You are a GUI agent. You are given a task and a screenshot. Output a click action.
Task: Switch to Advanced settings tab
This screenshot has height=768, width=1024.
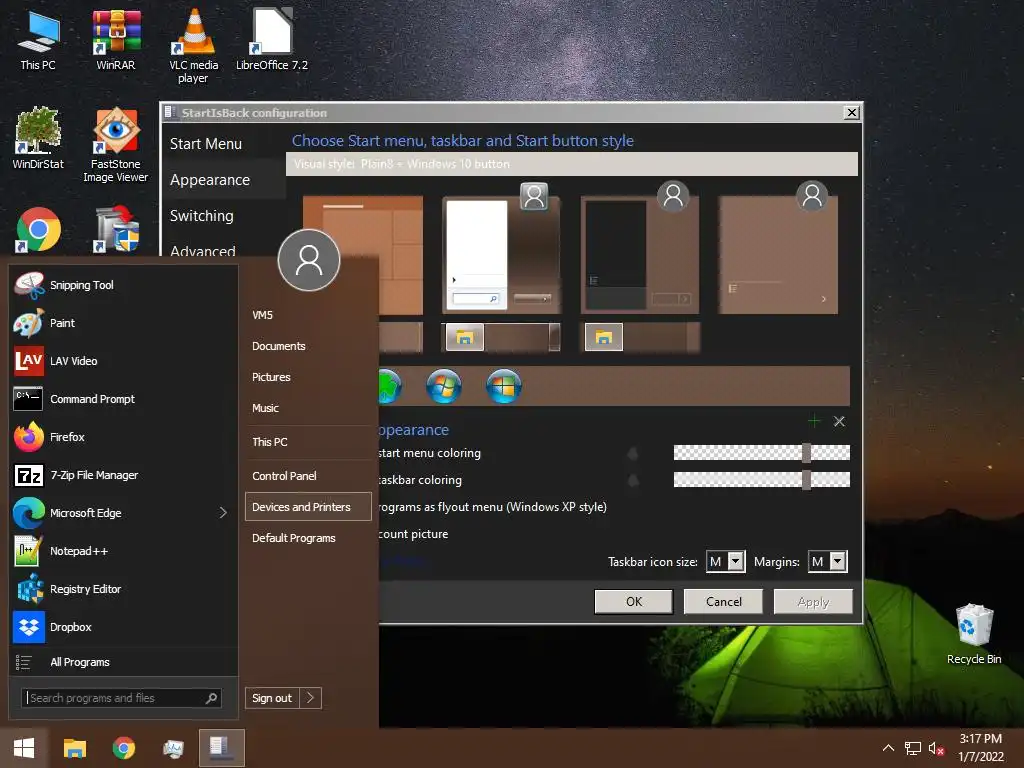coord(202,251)
